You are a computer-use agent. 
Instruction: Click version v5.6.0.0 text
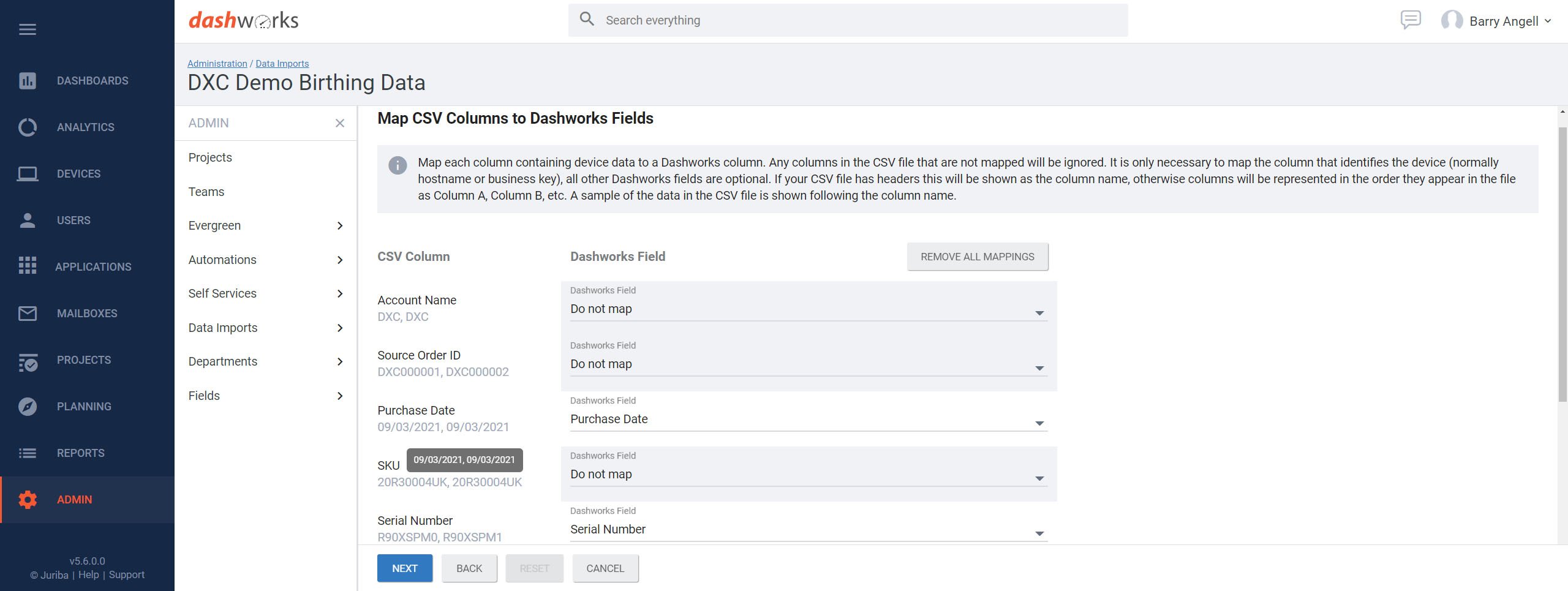coord(87,561)
